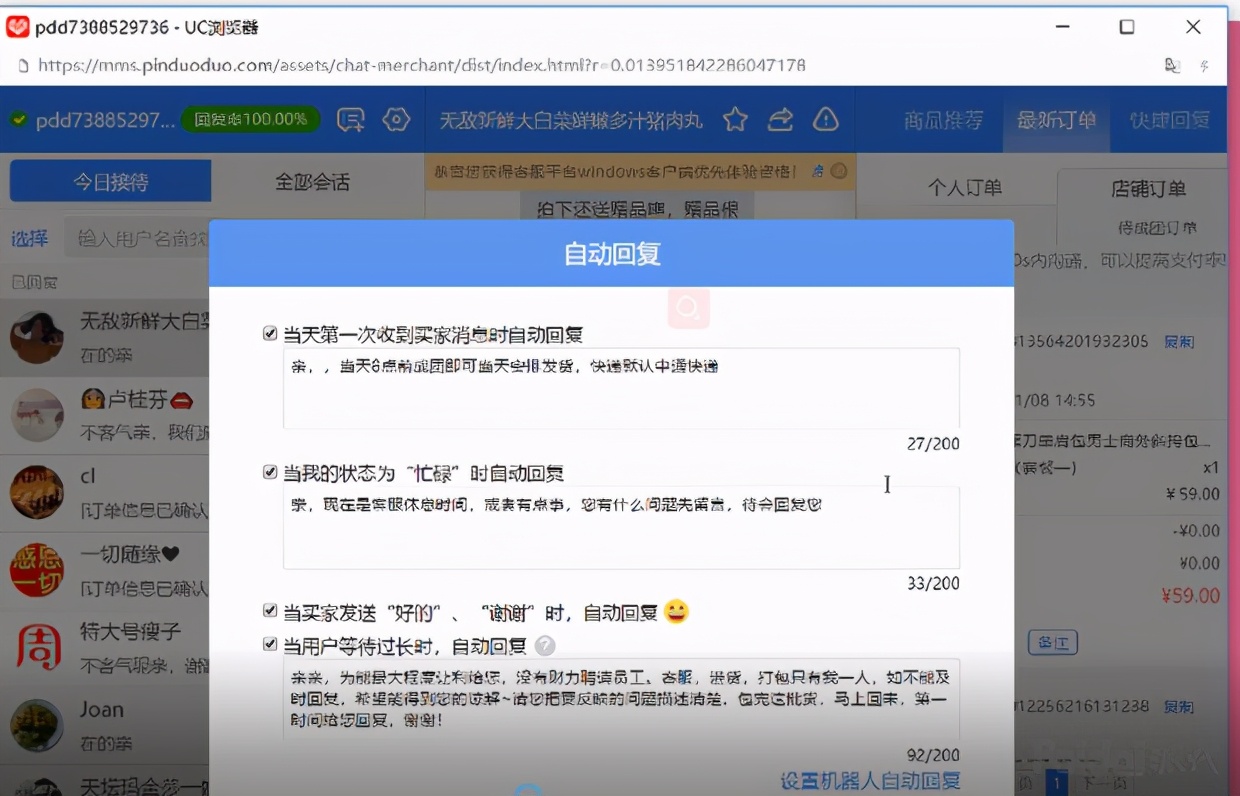The width and height of the screenshot is (1240, 796).
Task: Toggle the 忙碌 status auto-reply checkbox
Action: click(270, 472)
